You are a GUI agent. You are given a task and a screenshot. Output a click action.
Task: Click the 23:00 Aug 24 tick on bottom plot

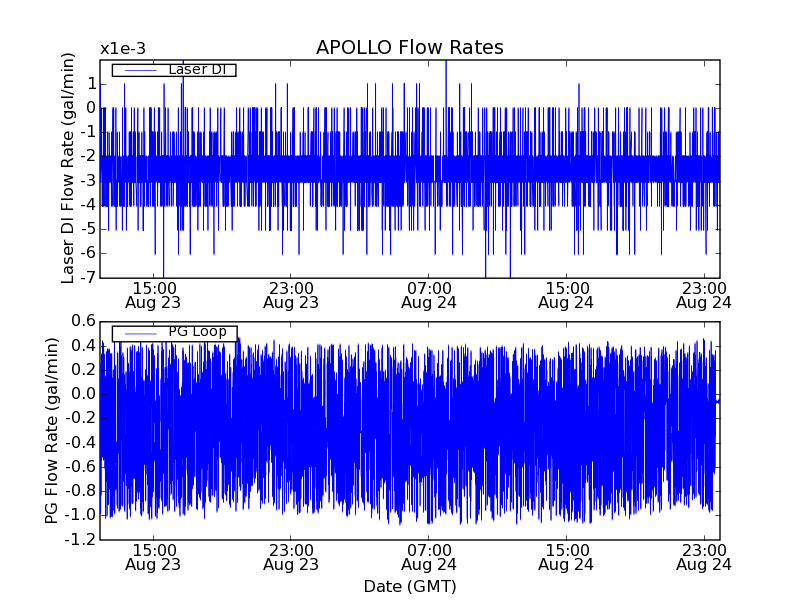coord(704,558)
